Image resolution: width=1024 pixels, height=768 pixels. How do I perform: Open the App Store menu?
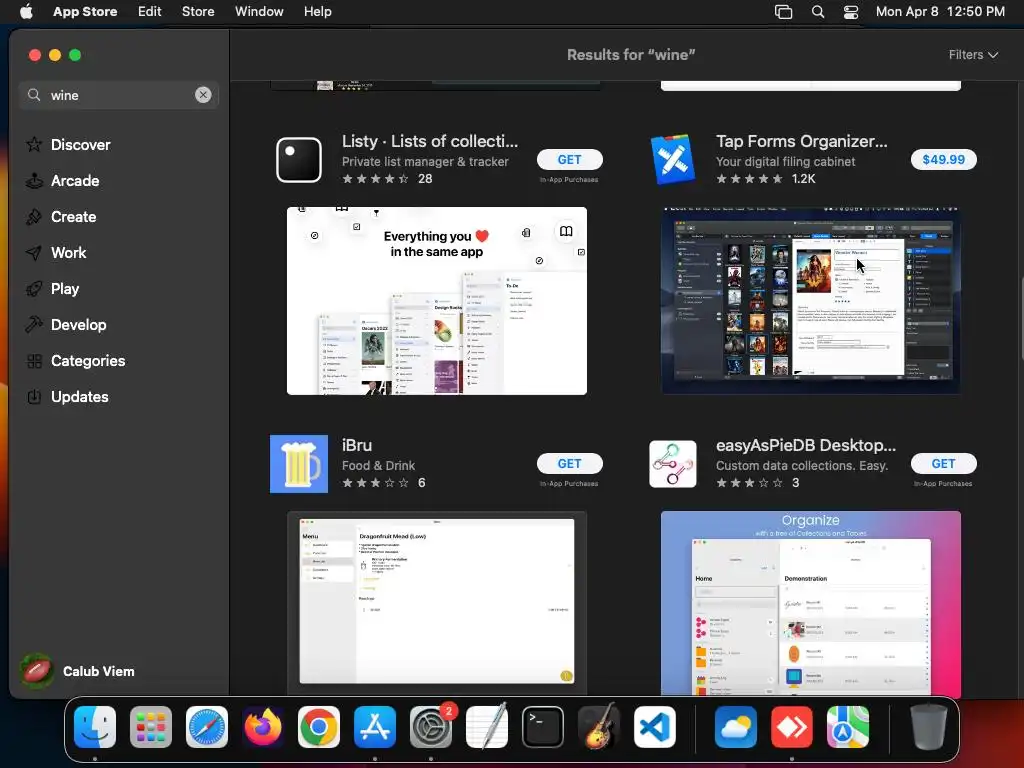click(85, 12)
